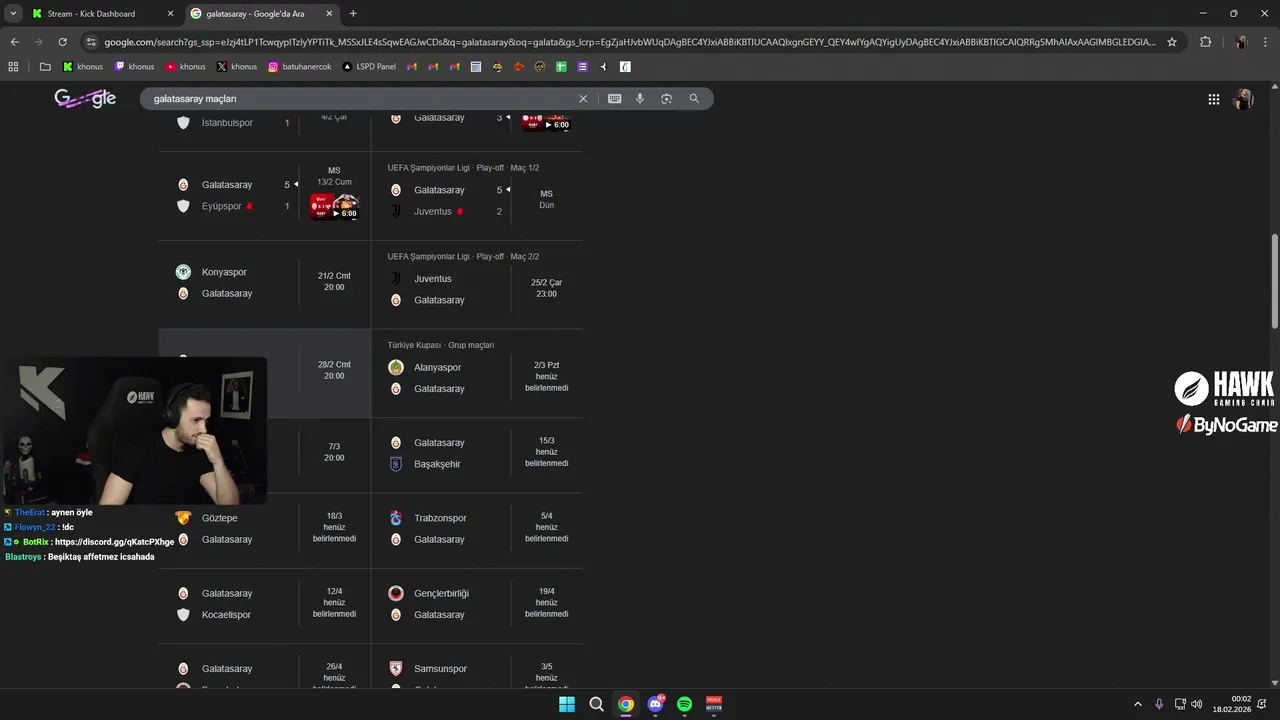Open Windows taskbar search
Image resolution: width=1280 pixels, height=720 pixels.
(596, 704)
